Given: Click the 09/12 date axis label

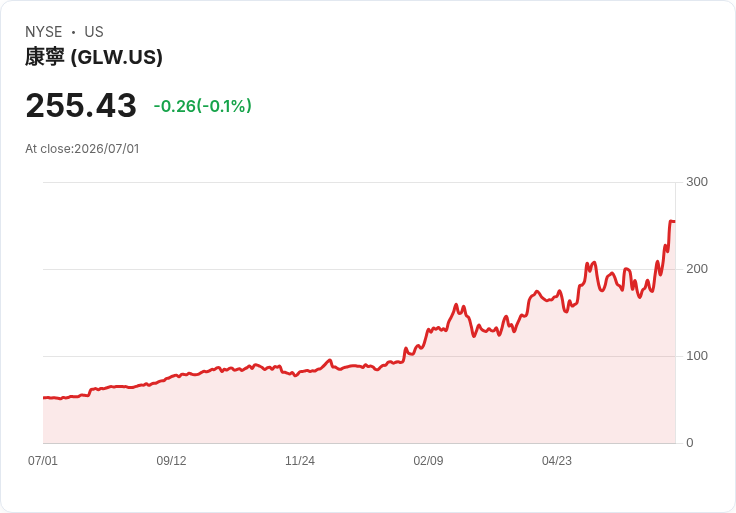Looking at the screenshot, I should pos(171,461).
